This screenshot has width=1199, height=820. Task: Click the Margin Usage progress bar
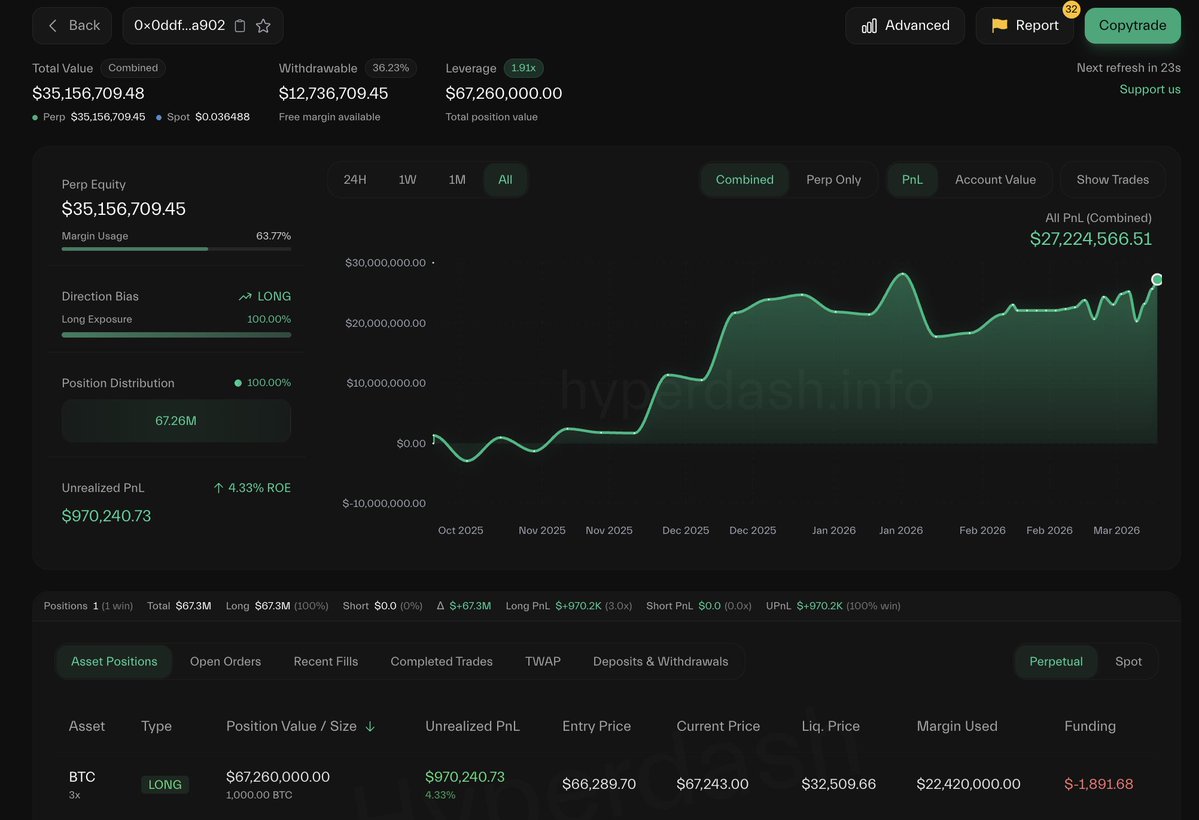click(x=176, y=248)
